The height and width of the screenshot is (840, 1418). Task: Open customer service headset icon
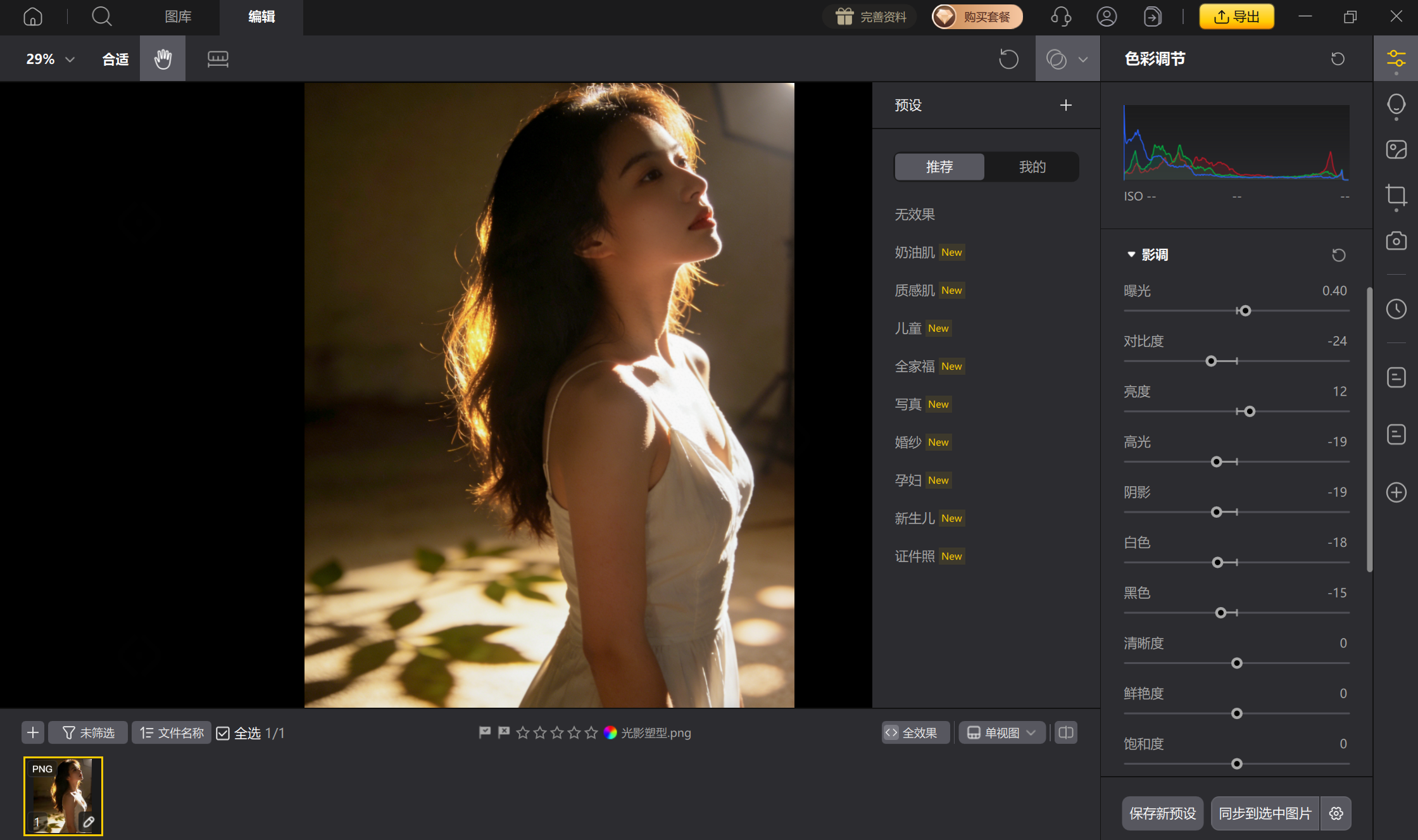click(1060, 16)
